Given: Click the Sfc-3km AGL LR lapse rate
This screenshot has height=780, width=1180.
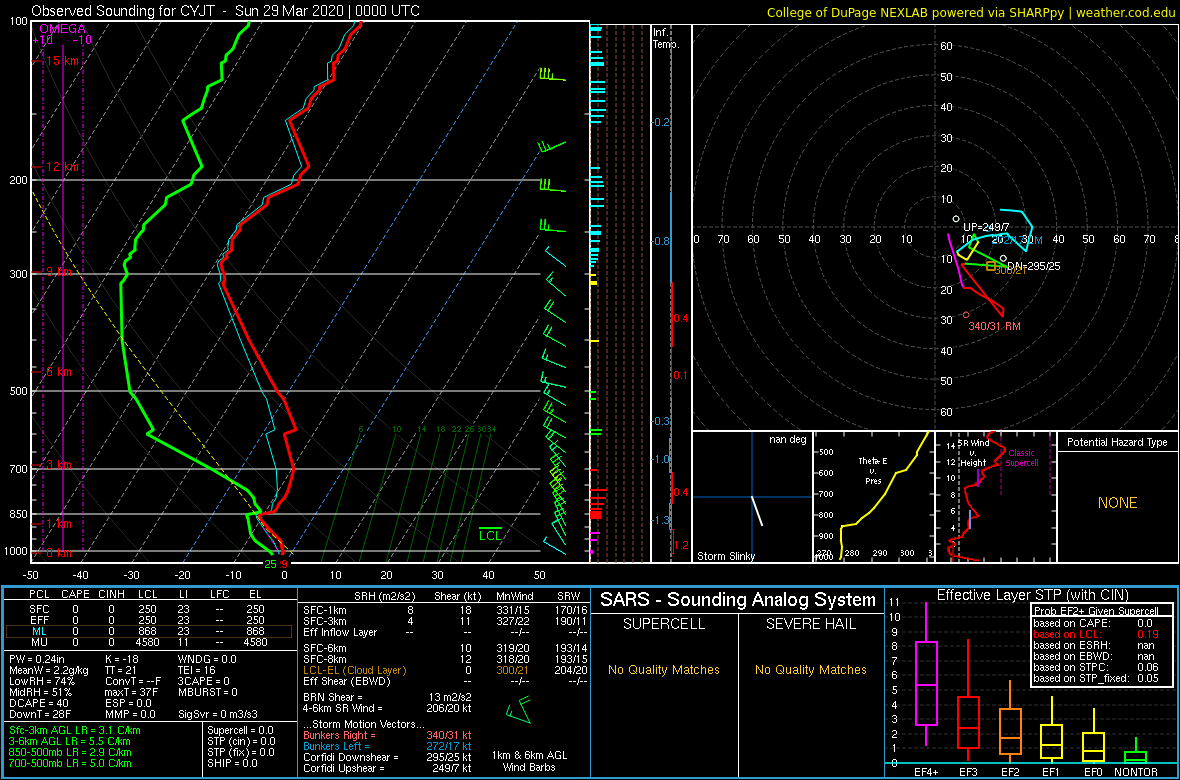Looking at the screenshot, I should coord(75,731).
